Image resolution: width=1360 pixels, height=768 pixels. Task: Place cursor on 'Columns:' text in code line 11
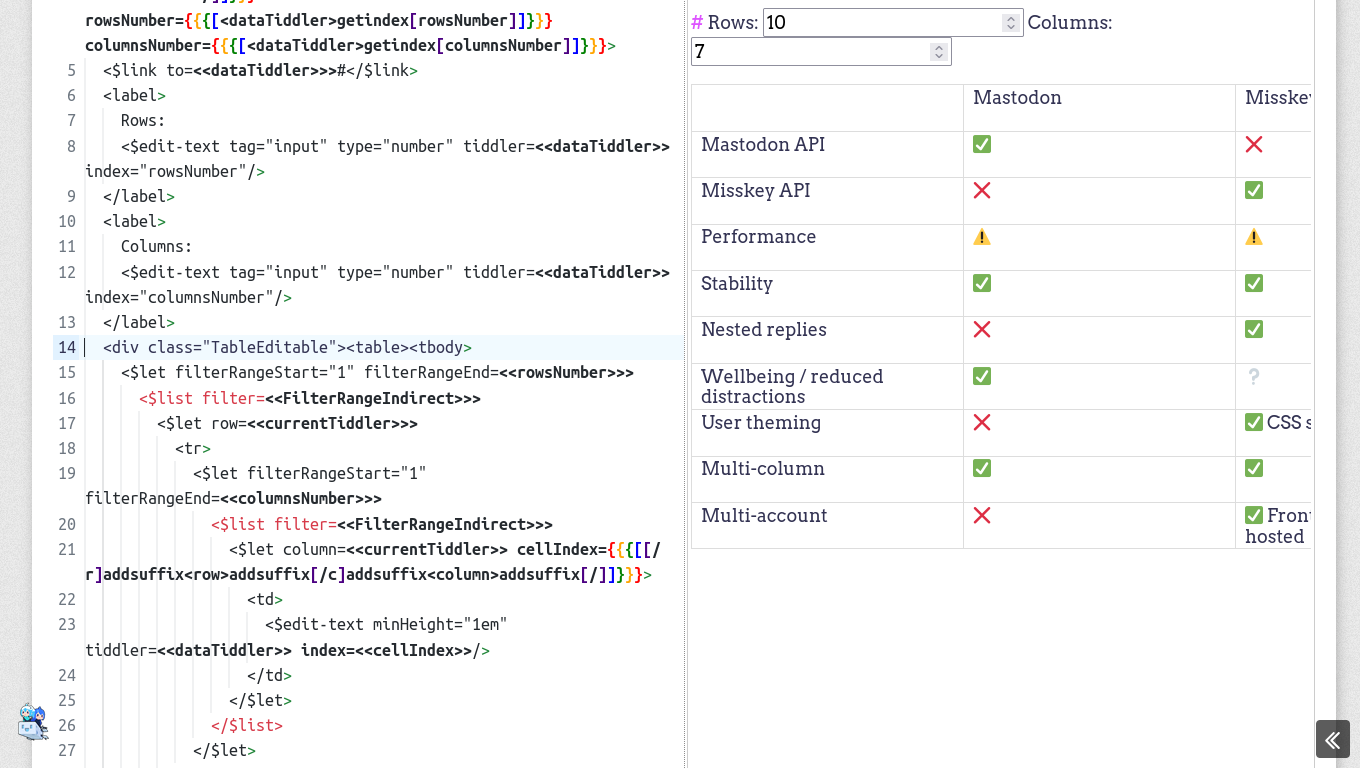156,247
